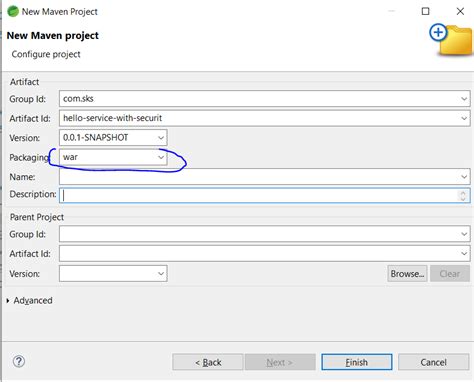This screenshot has height=382, width=474.
Task: Click inside the Description text field
Action: click(x=265, y=195)
